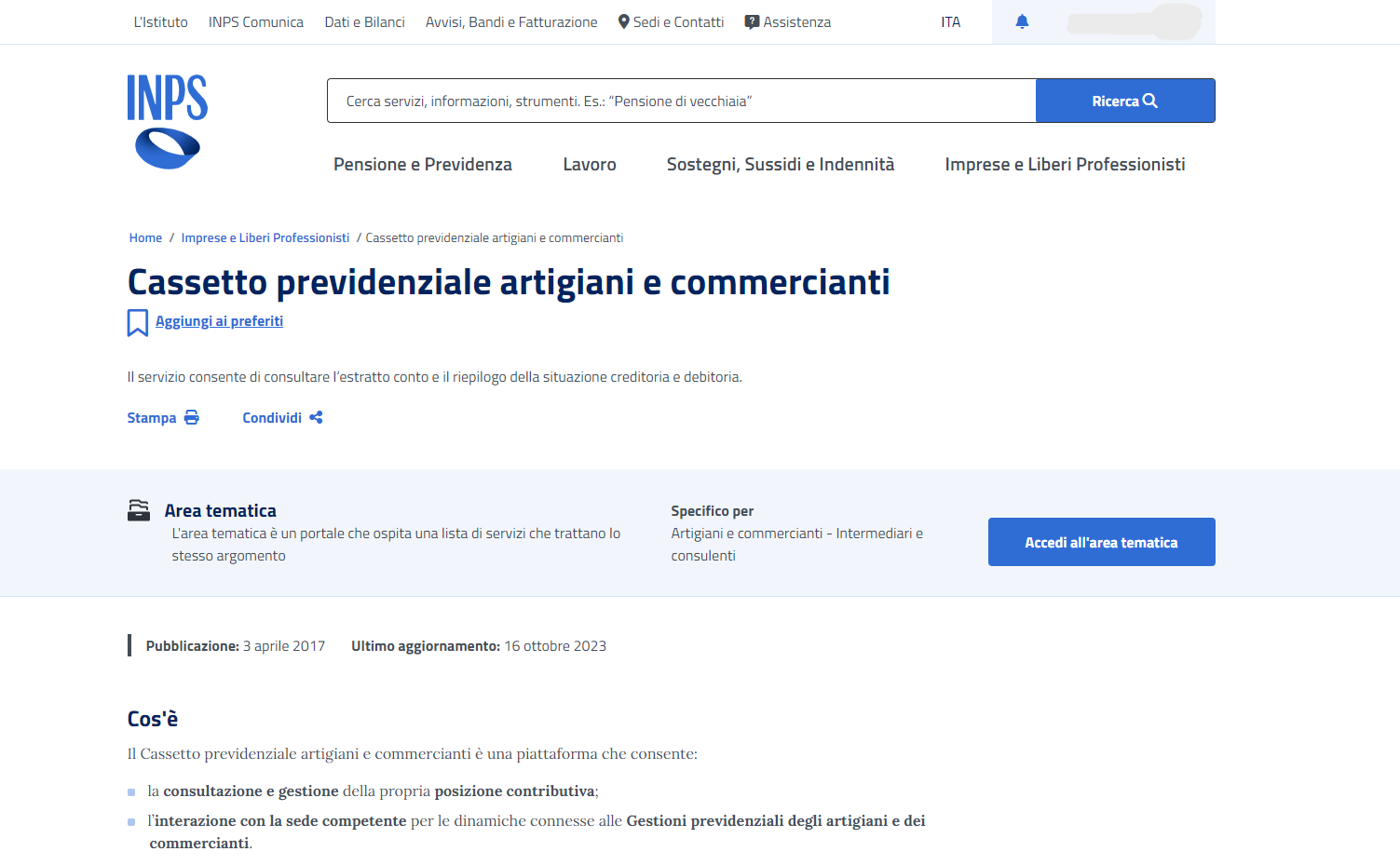Viewport: 1400px width, 865px height.
Task: Click the map pin icon for Sedi e Contatti
Action: 624,21
